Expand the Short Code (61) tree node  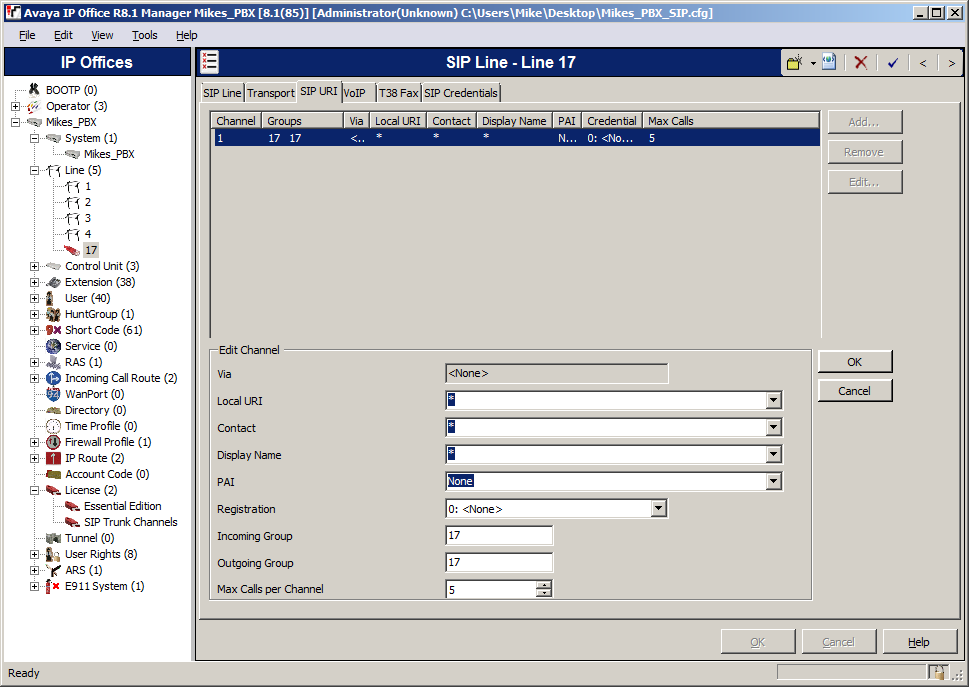[35, 331]
